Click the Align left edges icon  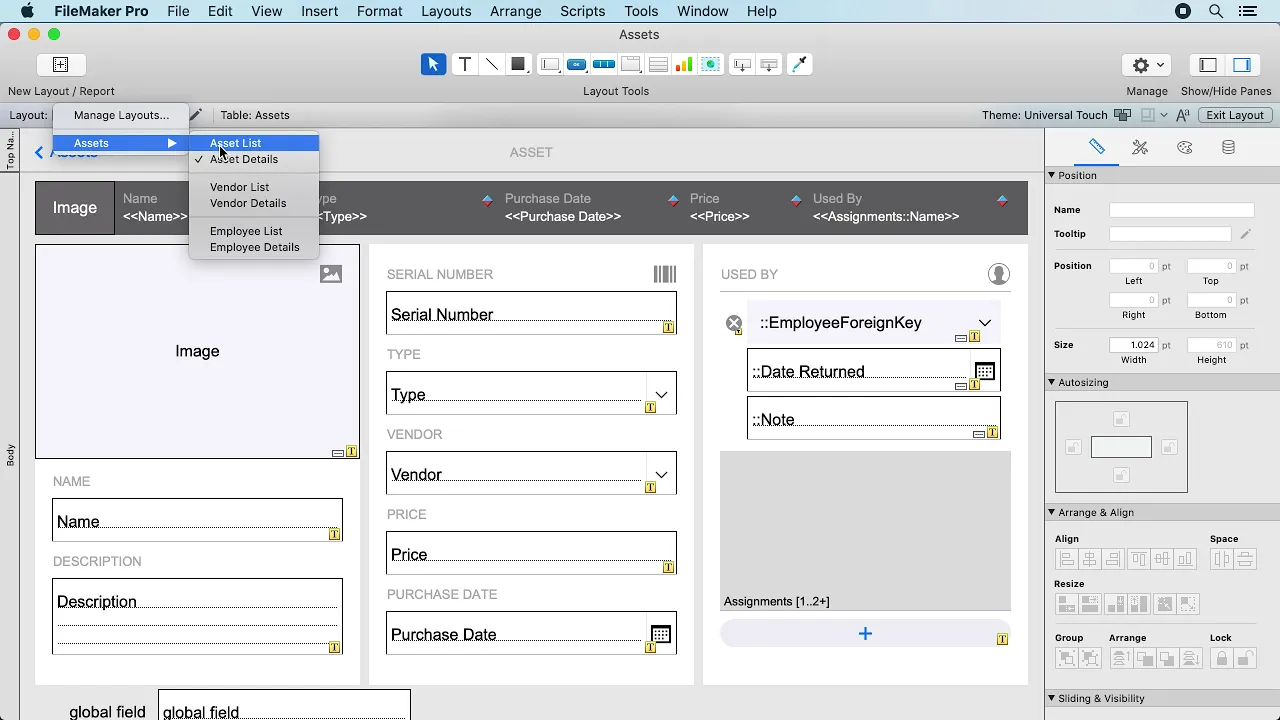click(1067, 560)
